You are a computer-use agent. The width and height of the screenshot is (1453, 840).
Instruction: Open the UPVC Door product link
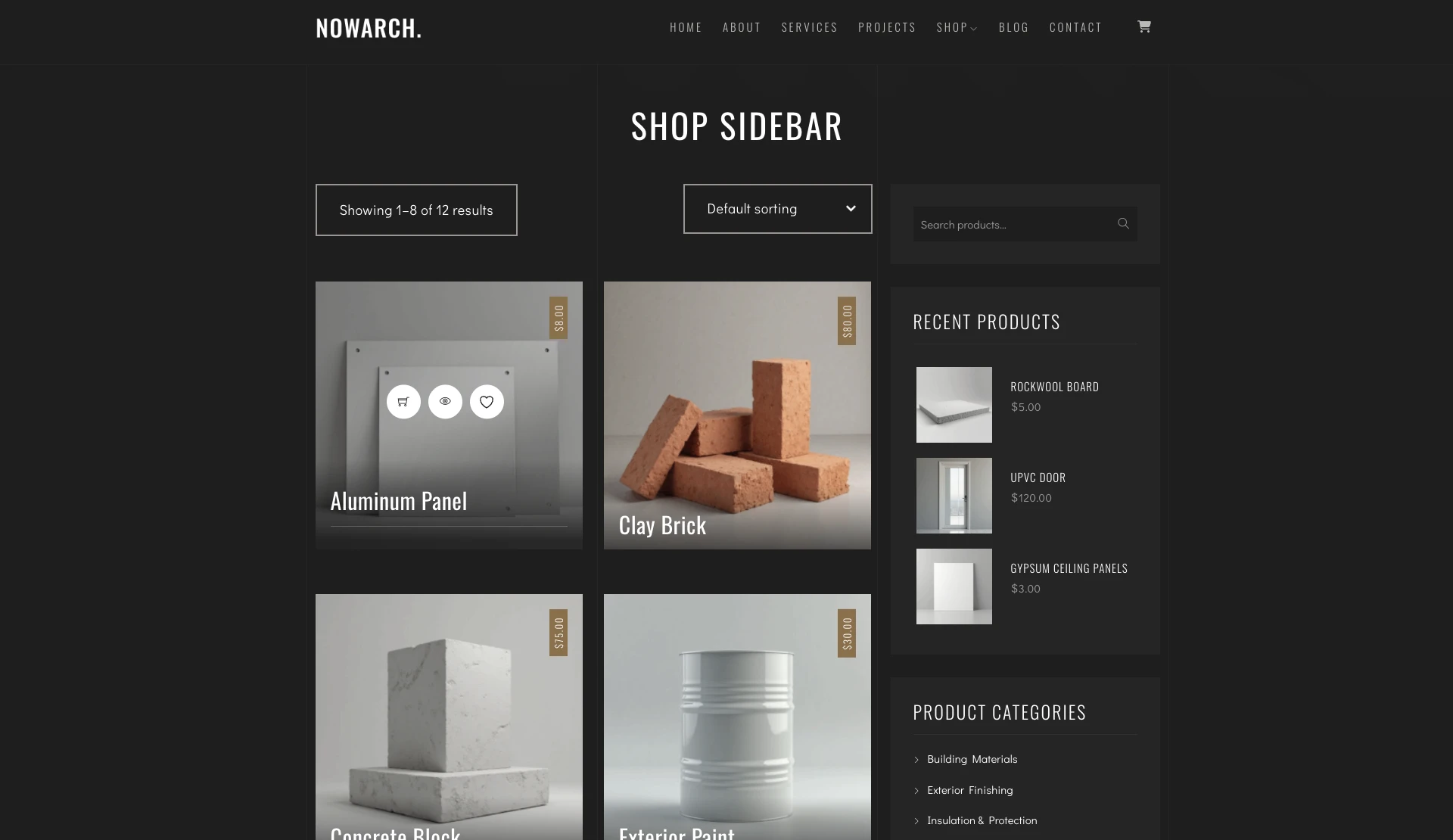click(1038, 478)
